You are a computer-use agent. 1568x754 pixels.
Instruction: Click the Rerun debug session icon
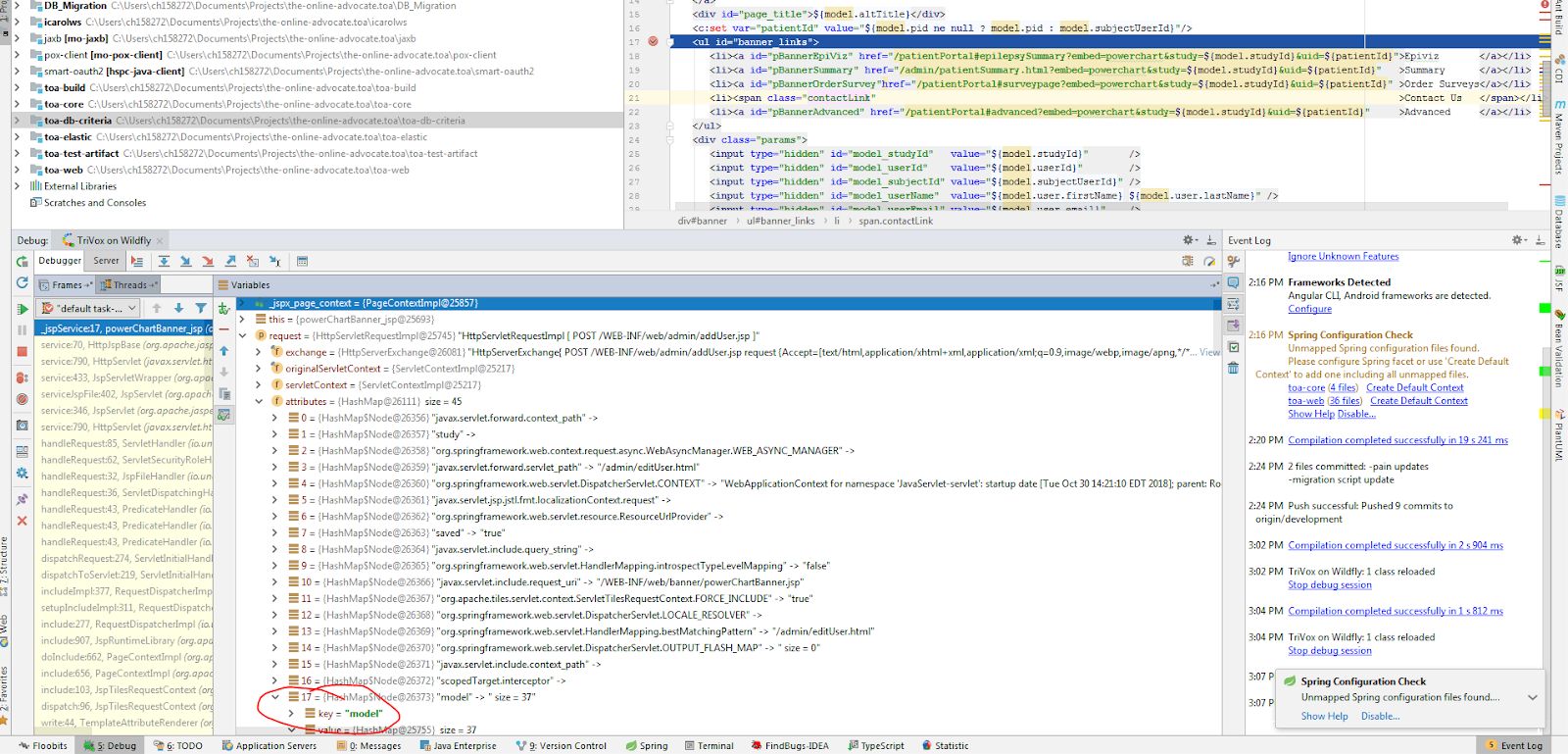point(22,262)
